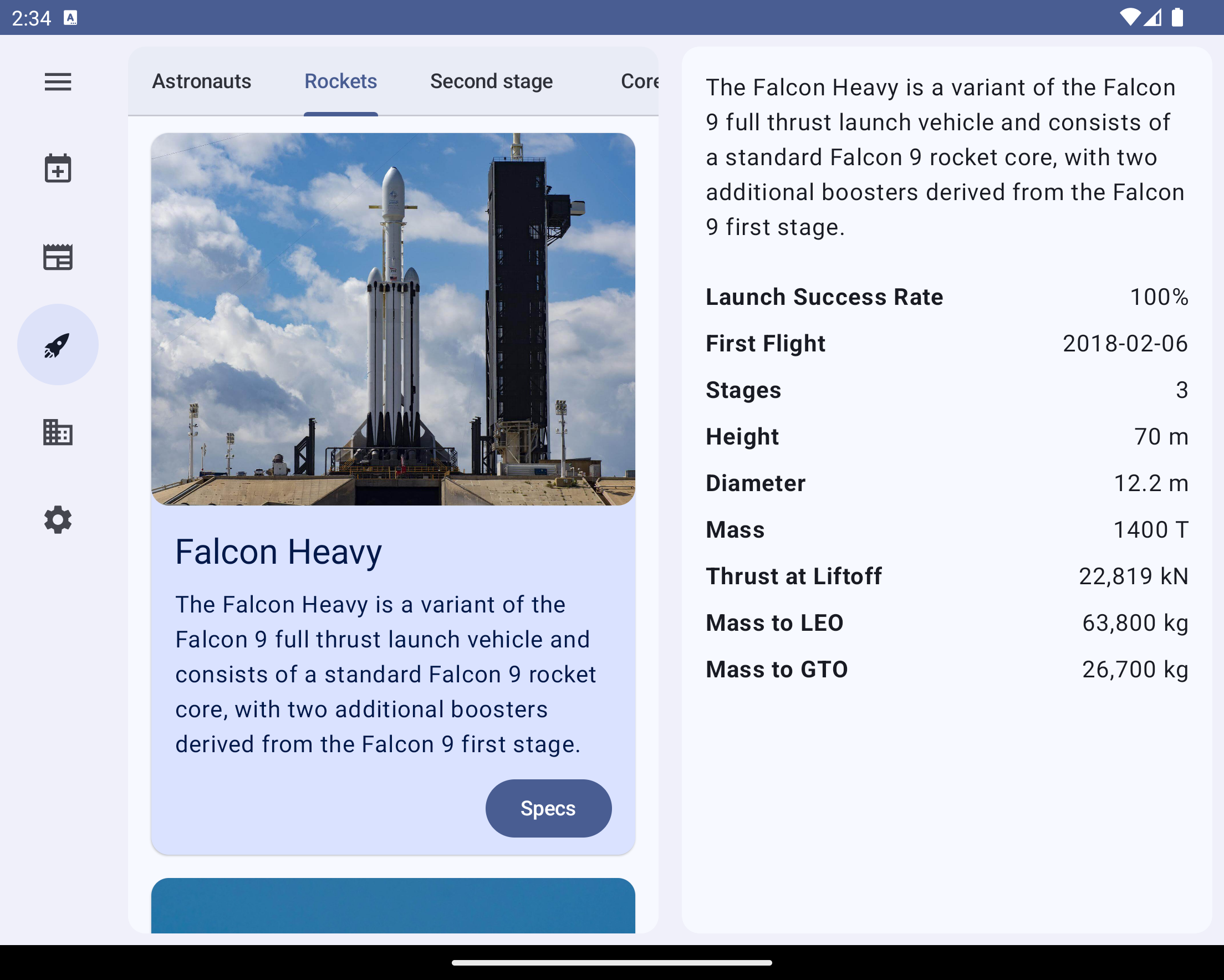
Task: Select the Mass to LEO label
Action: pyautogui.click(x=774, y=623)
